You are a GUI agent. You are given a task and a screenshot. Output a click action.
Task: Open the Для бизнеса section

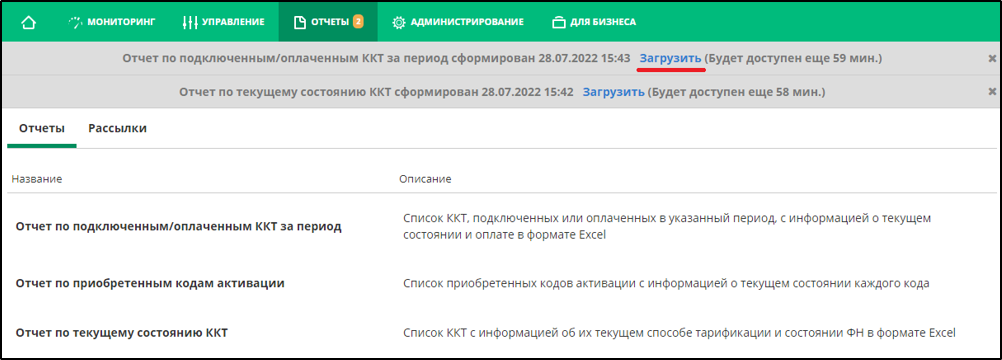pos(594,22)
